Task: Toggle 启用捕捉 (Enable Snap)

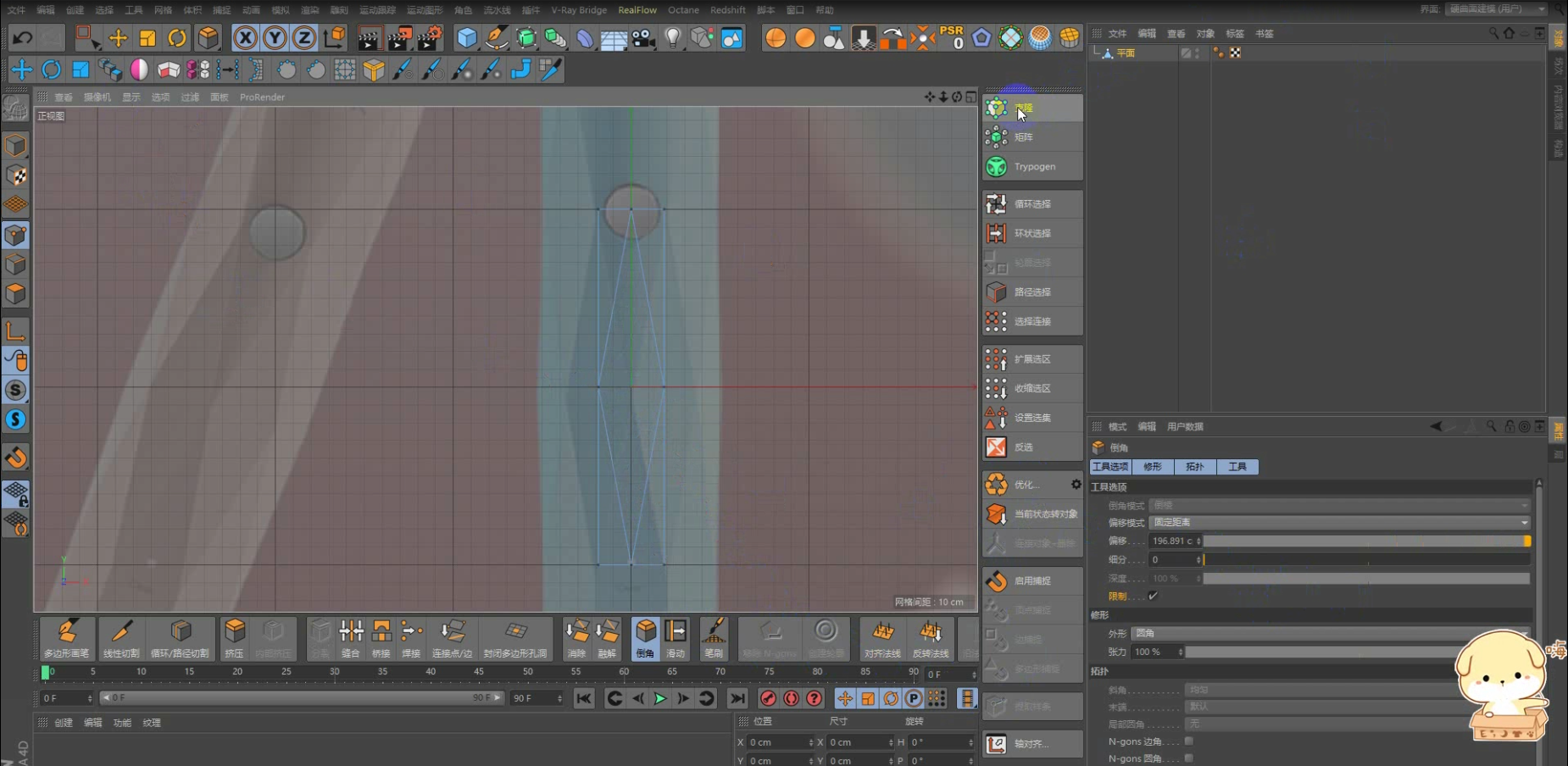Action: (1032, 581)
